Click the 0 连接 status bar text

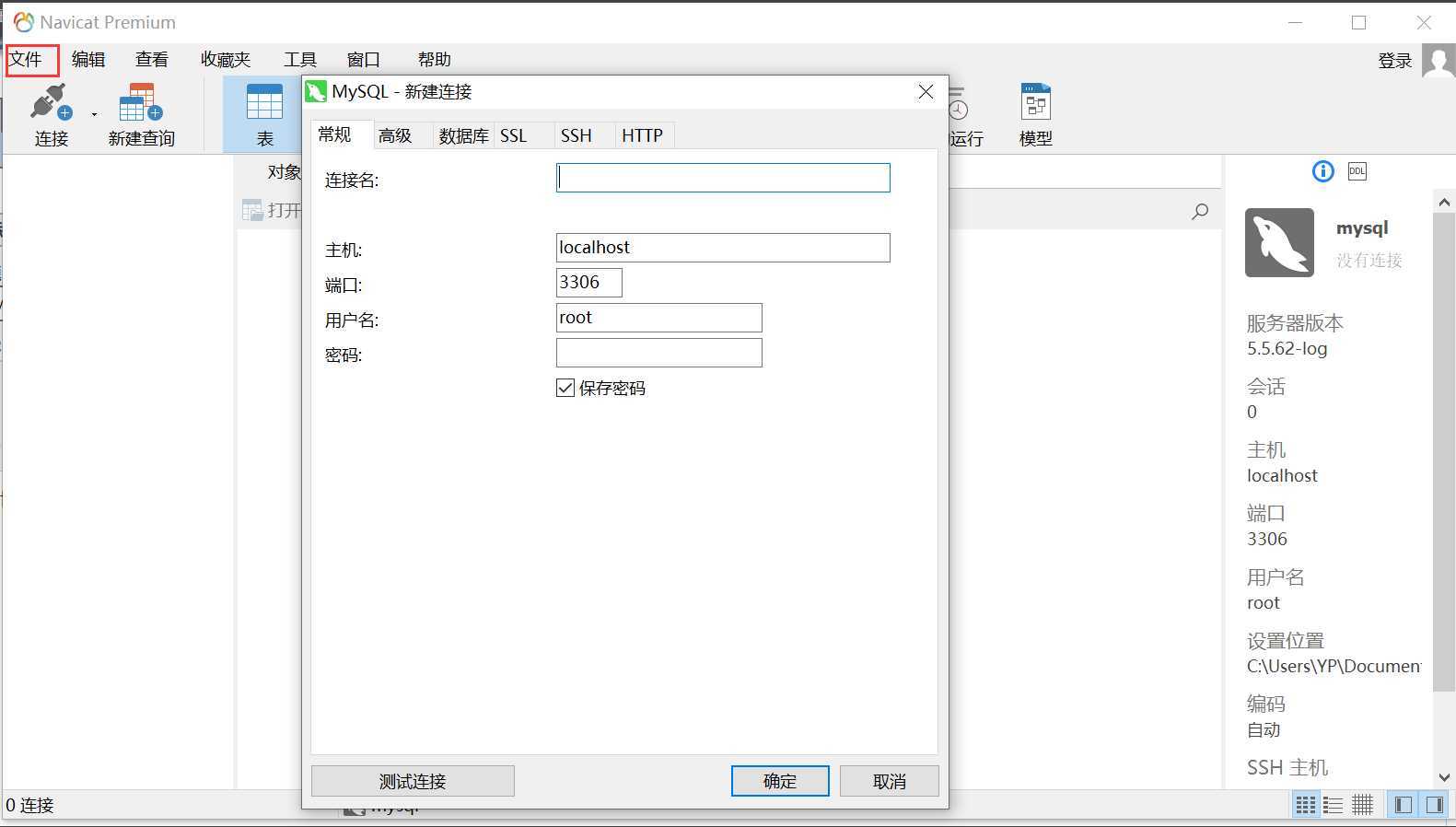tap(30, 806)
